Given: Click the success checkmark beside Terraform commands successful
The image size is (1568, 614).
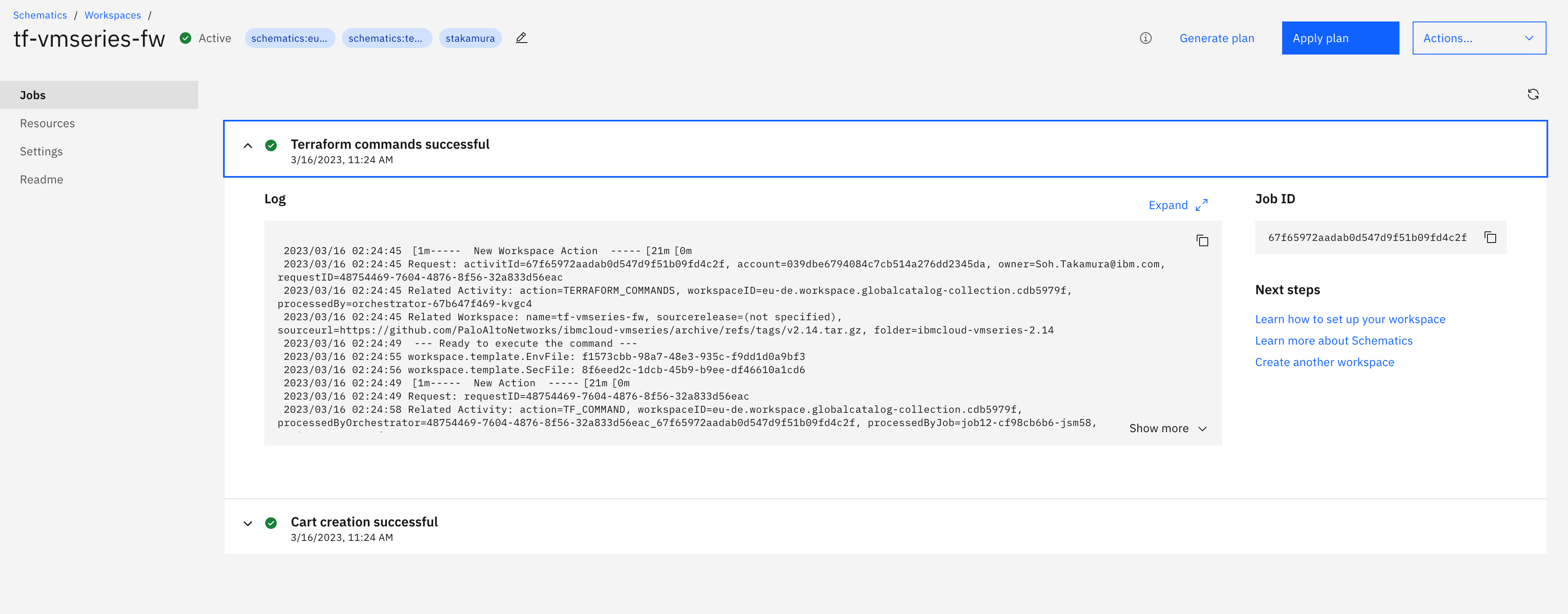Looking at the screenshot, I should [x=271, y=145].
